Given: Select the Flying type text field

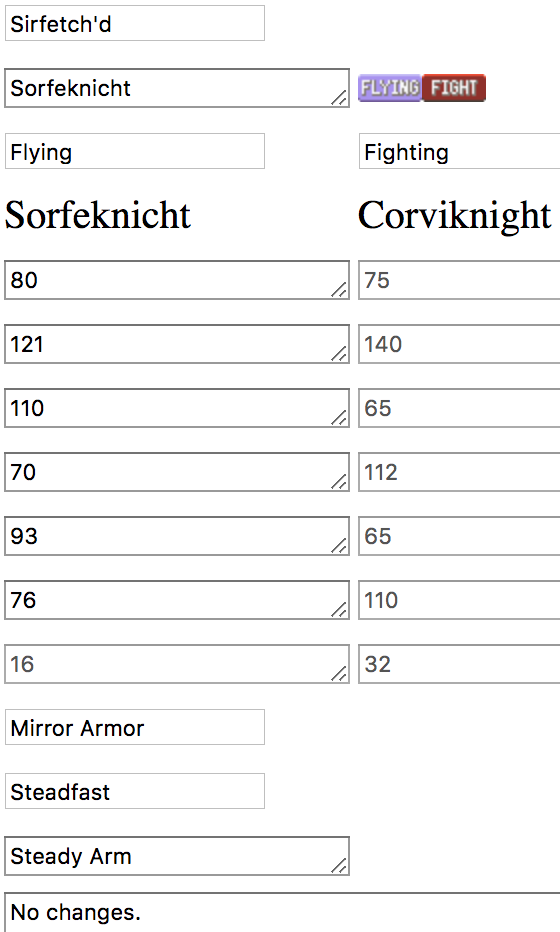Looking at the screenshot, I should pyautogui.click(x=135, y=151).
